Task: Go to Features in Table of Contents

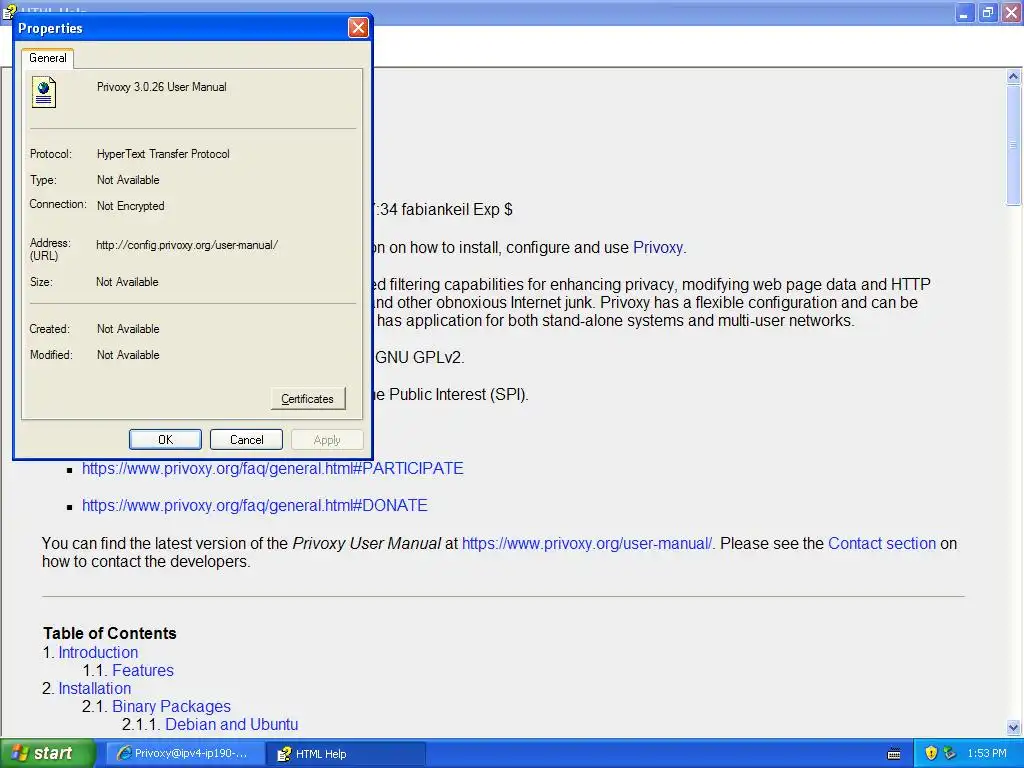Action: pyautogui.click(x=142, y=670)
